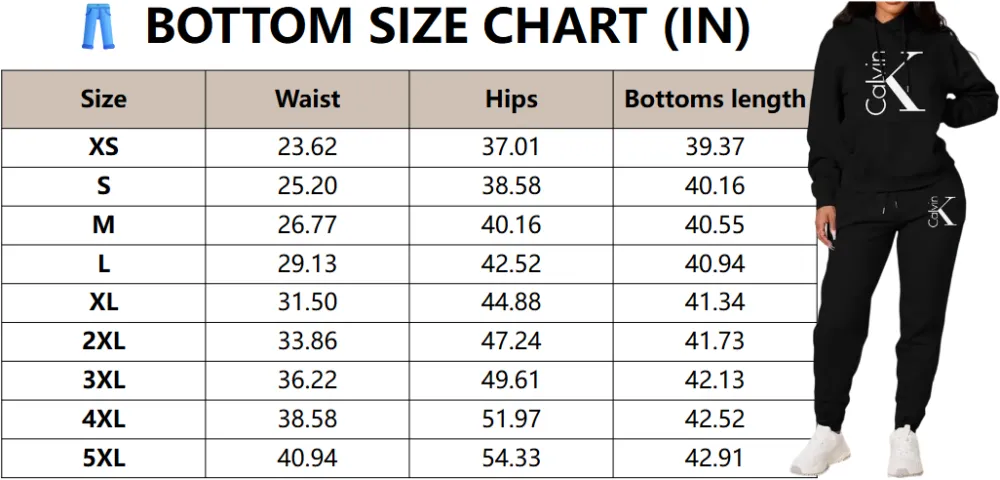Select the bottoms length value 42.91
Viewport: 1000px width, 480px height.
[x=714, y=459]
